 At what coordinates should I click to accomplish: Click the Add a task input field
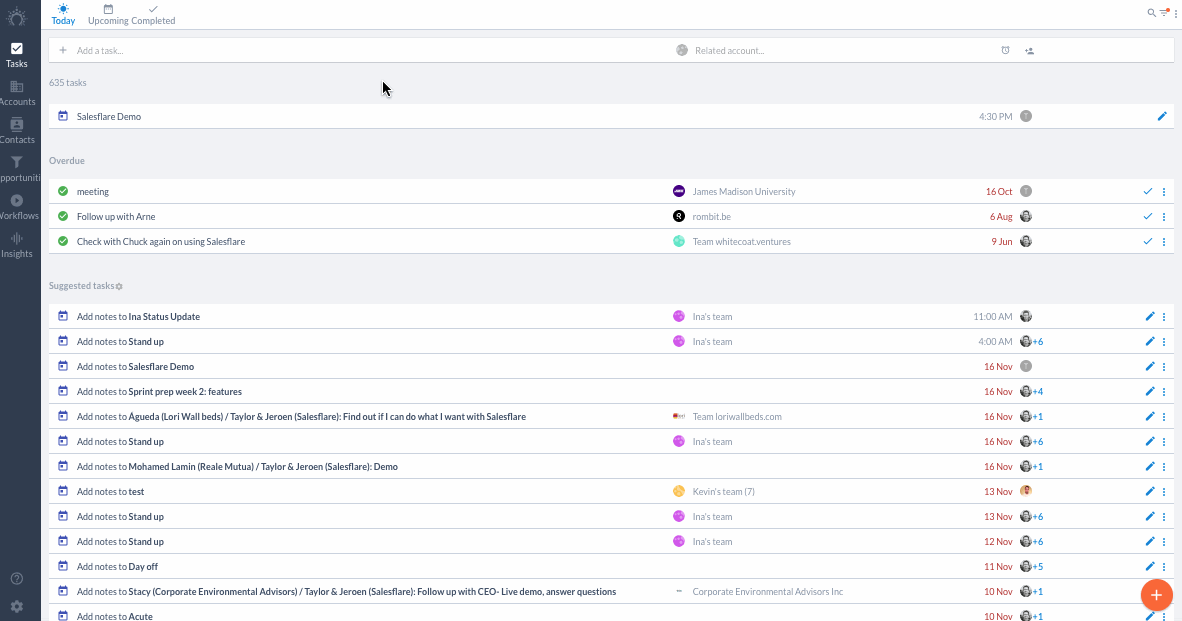coord(362,50)
